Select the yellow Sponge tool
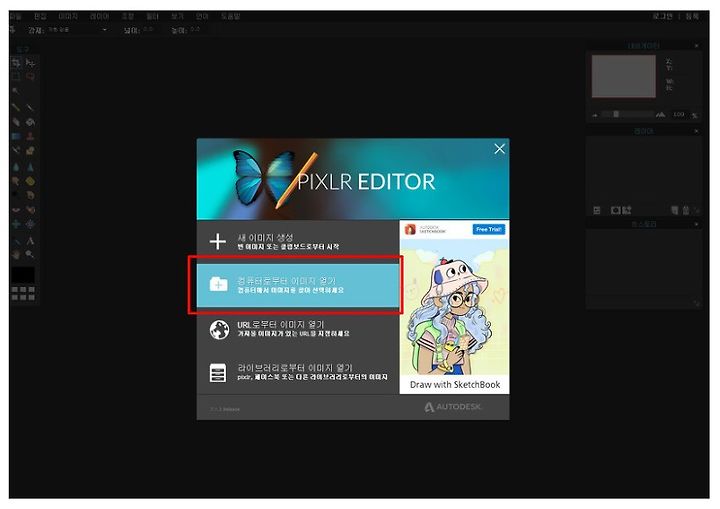 click(30, 181)
